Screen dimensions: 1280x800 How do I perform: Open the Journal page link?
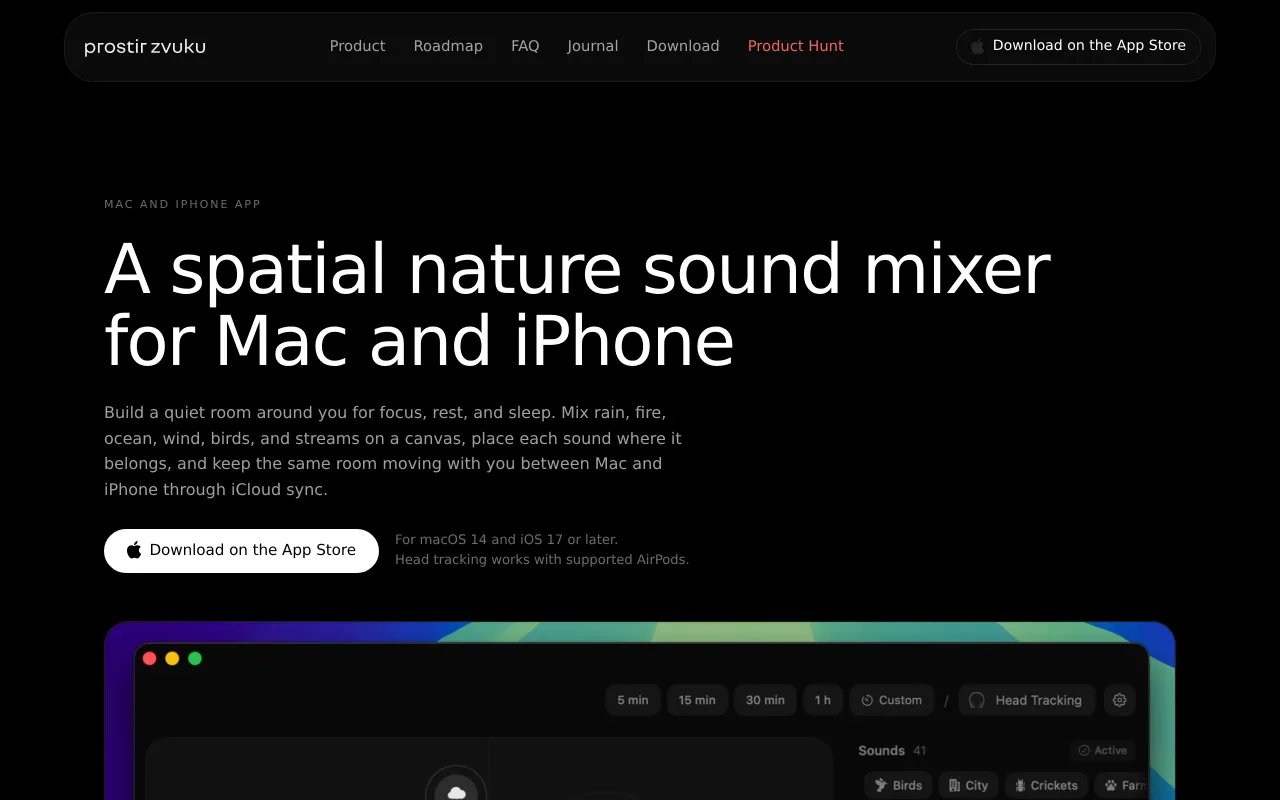coord(593,46)
